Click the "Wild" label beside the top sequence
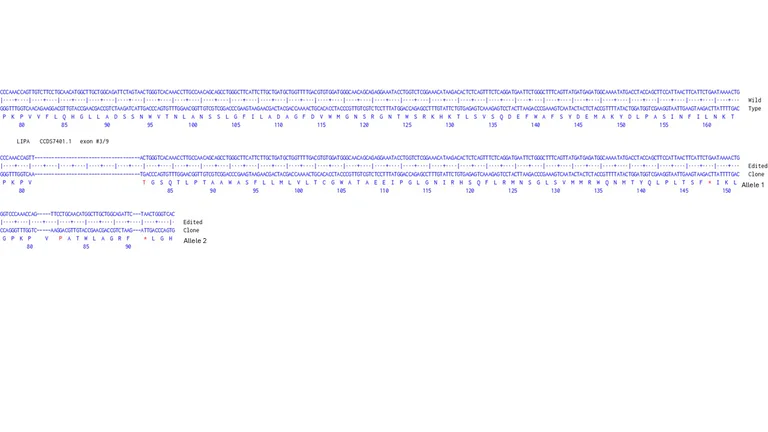 754,100
